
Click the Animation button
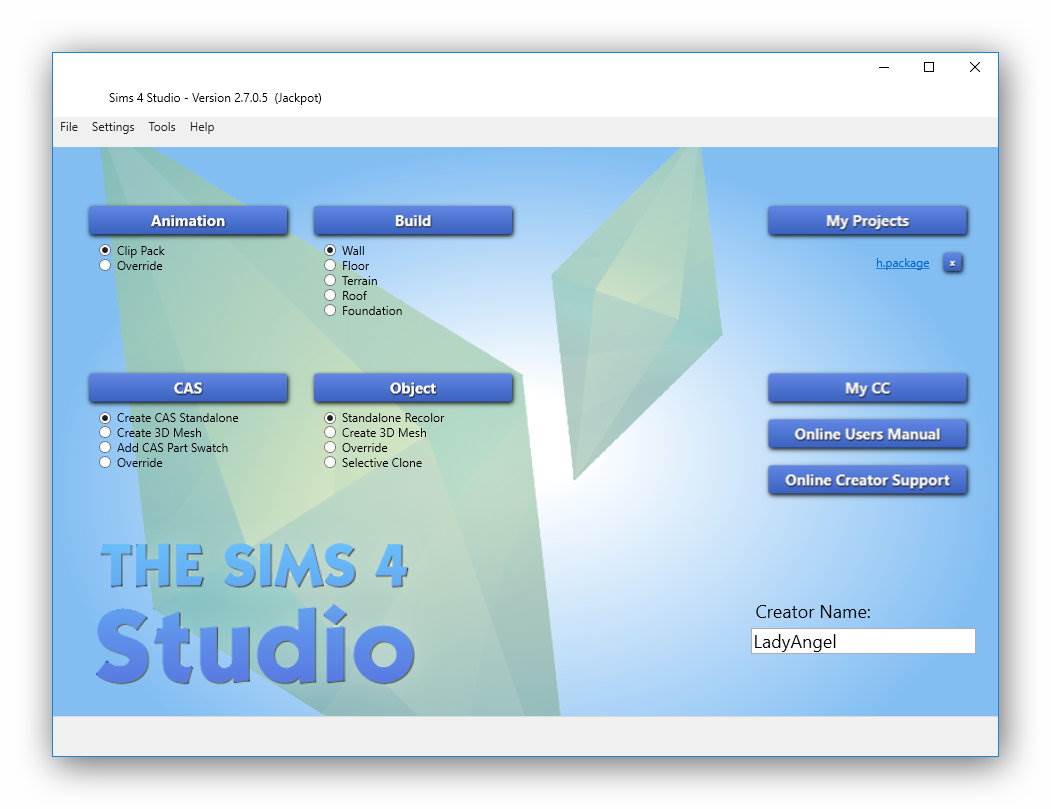188,221
